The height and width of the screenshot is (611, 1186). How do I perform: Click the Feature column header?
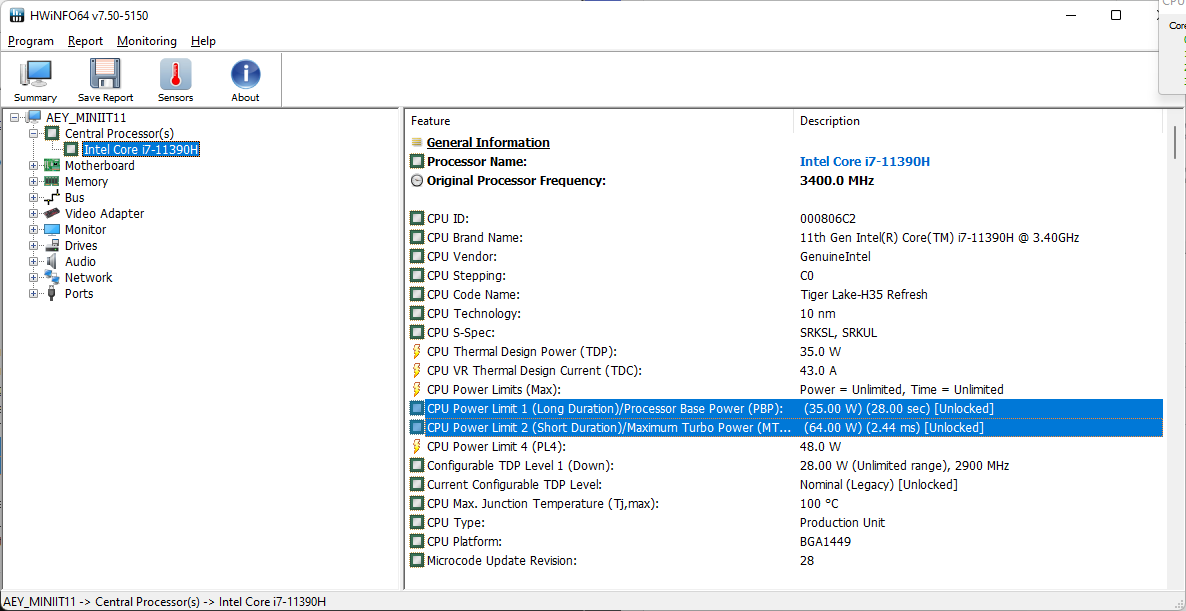599,121
